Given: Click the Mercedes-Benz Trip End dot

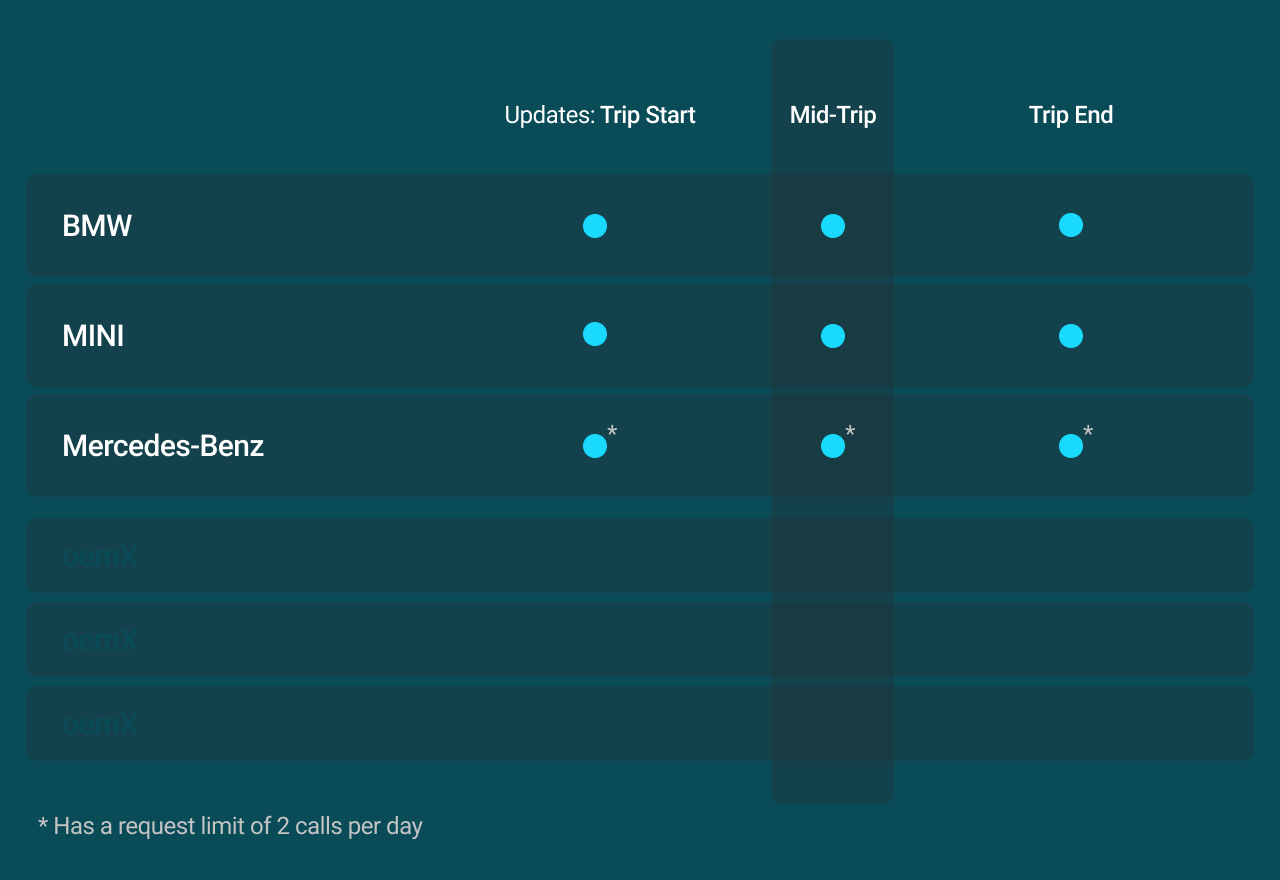Looking at the screenshot, I should [x=1071, y=446].
